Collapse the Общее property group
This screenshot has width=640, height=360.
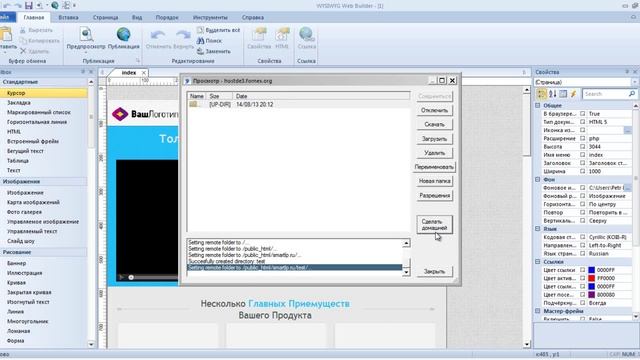[x=538, y=105]
